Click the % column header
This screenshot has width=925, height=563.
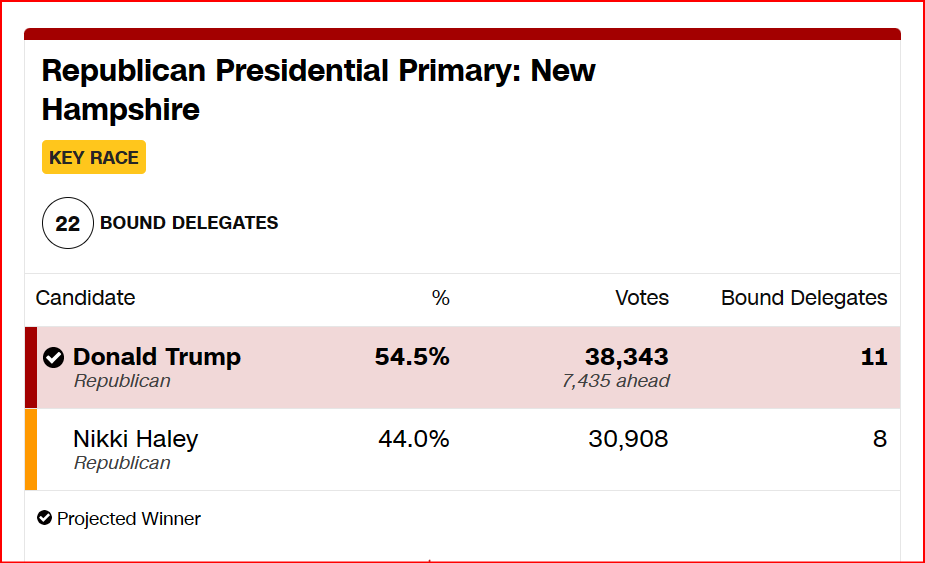[440, 298]
